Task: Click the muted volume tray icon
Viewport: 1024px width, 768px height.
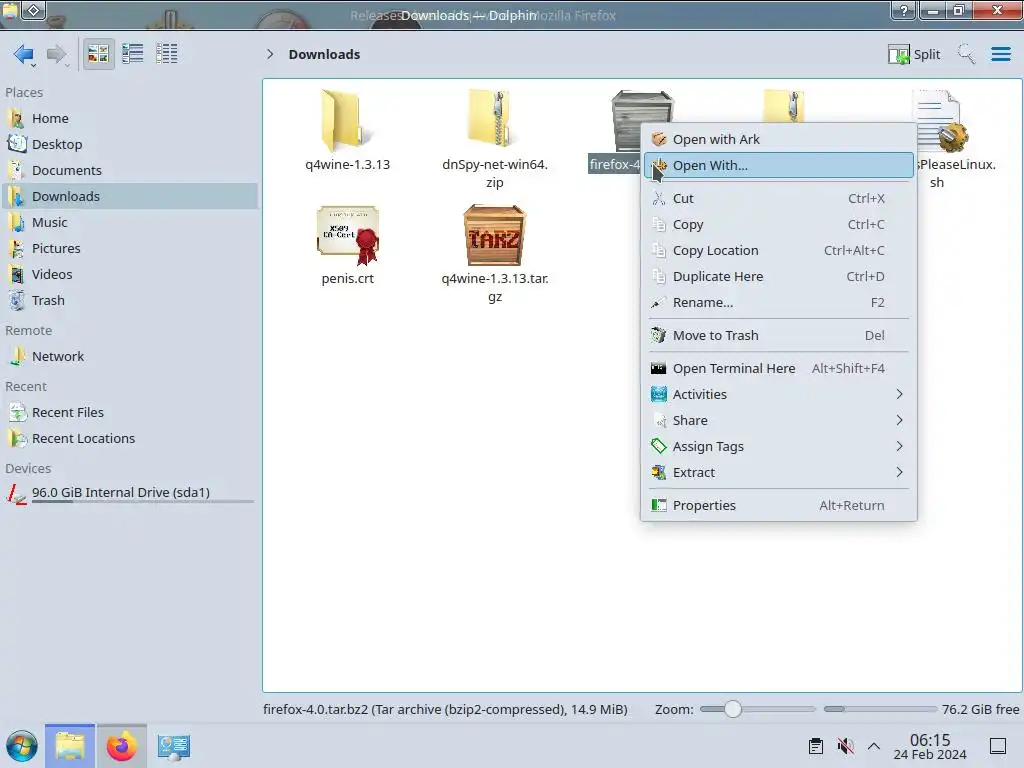Action: click(x=846, y=746)
